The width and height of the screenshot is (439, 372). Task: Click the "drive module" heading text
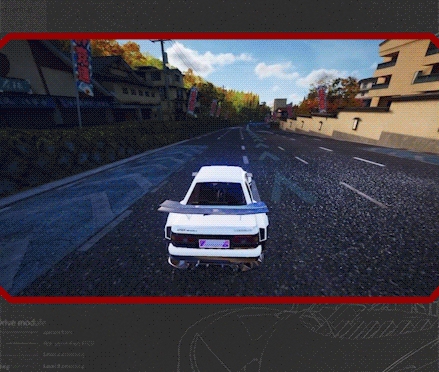[x=23, y=323]
